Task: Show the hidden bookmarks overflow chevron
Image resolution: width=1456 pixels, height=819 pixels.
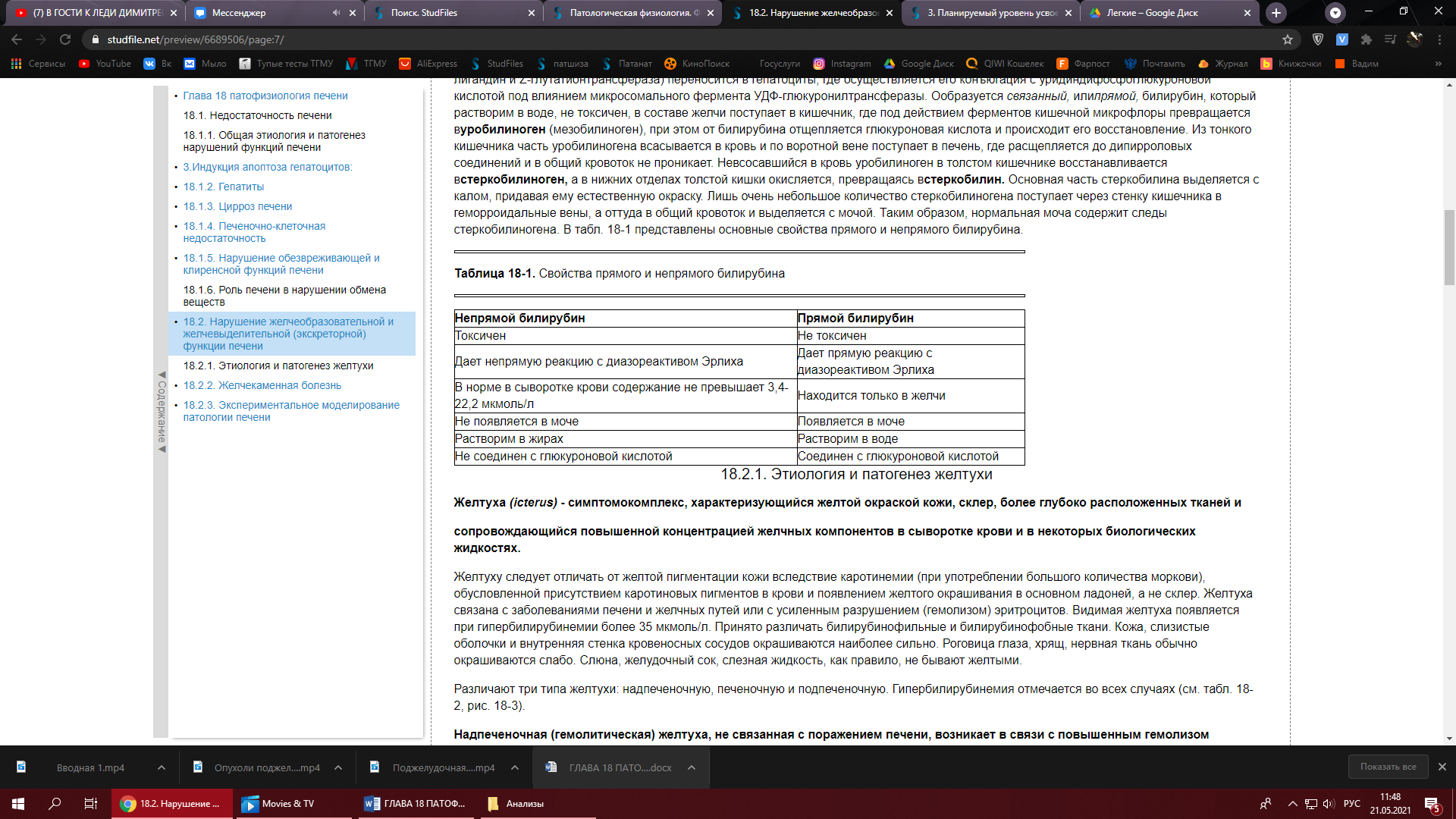Action: (1439, 64)
